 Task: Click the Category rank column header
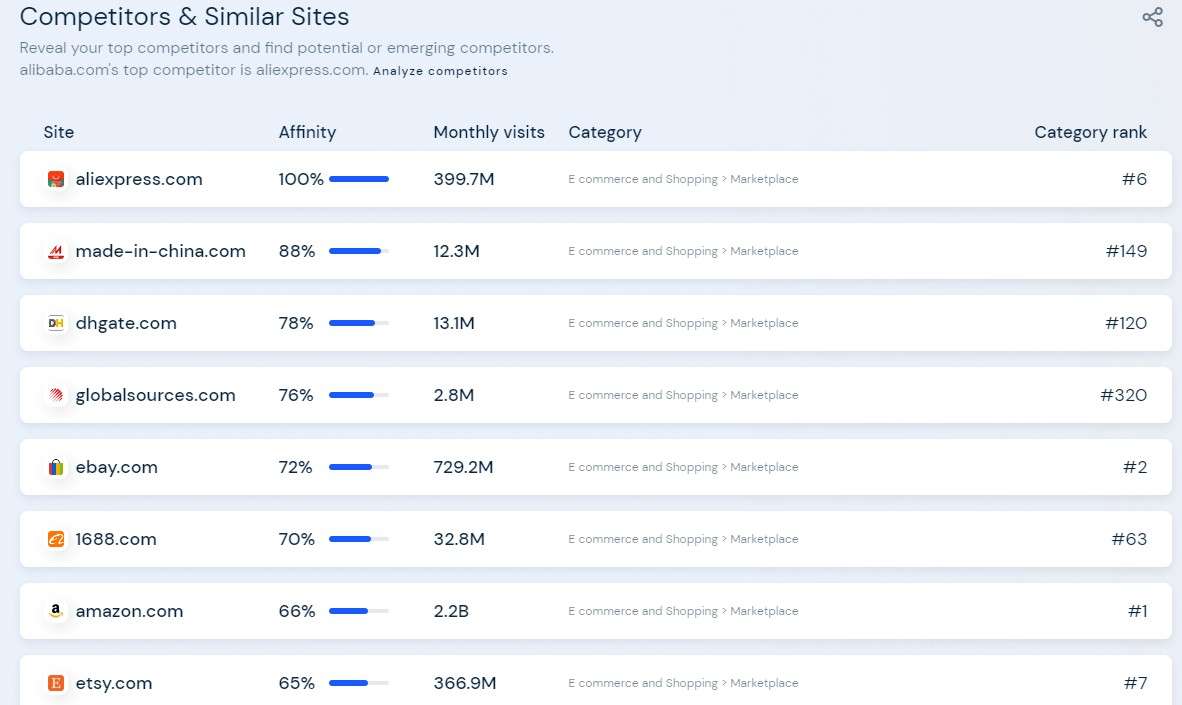click(x=1090, y=132)
